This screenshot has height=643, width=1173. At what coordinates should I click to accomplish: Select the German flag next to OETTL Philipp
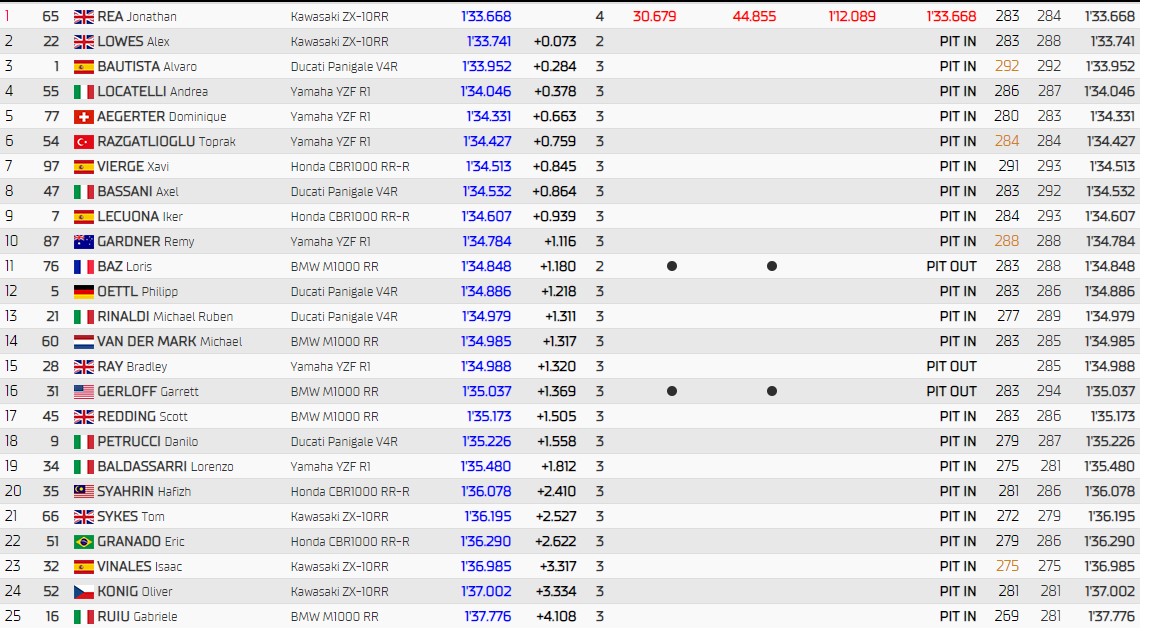(84, 292)
